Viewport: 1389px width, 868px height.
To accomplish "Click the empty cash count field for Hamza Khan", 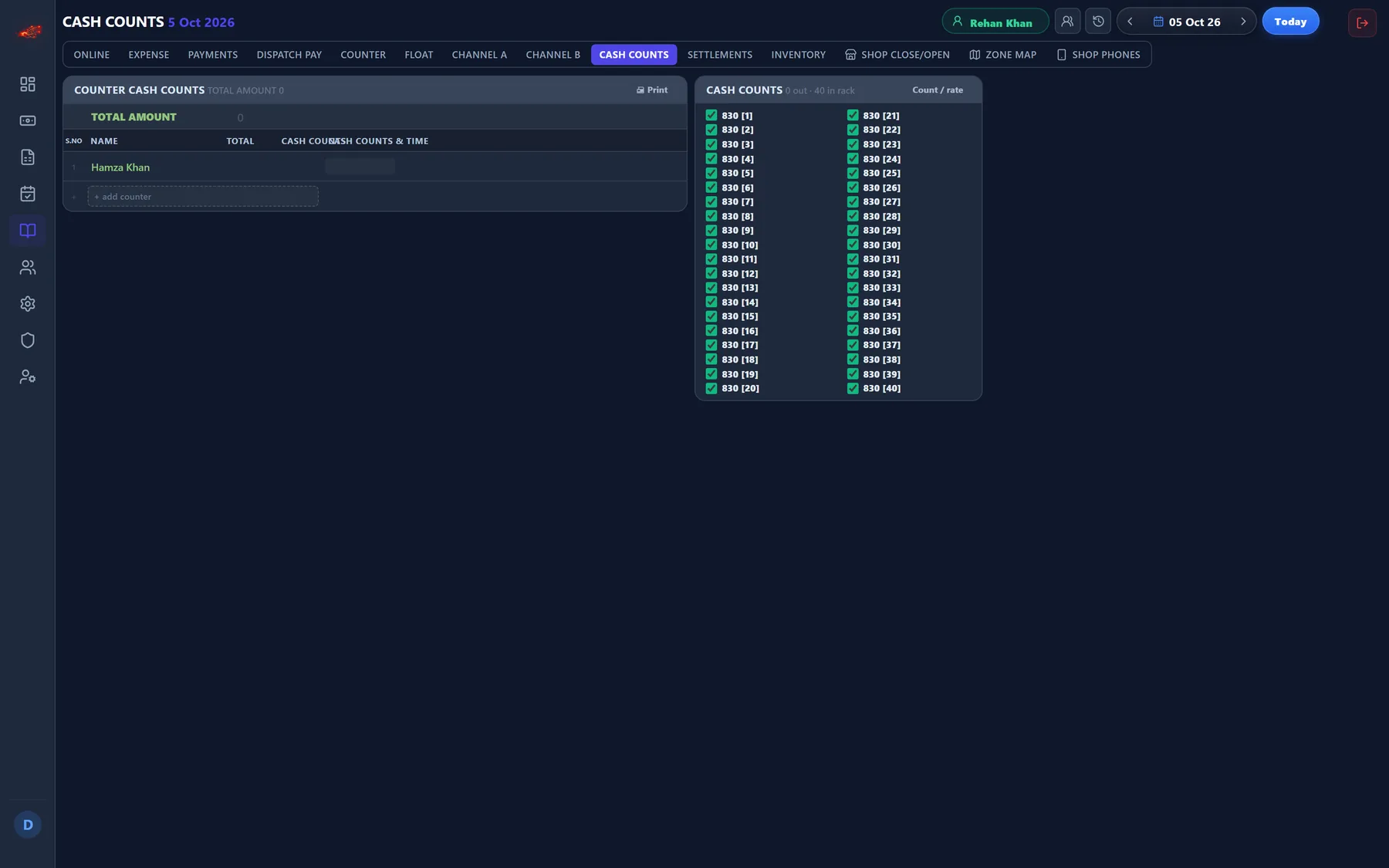I will 360,167.
